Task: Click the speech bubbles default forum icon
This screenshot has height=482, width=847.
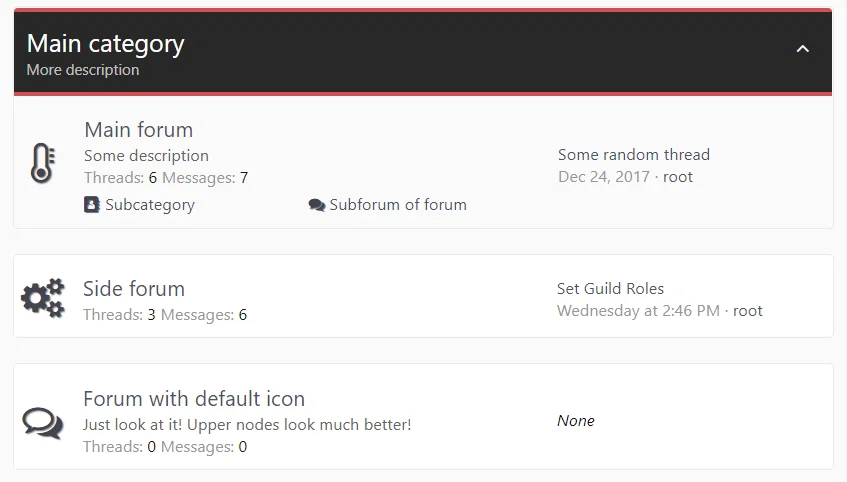Action: 42,421
